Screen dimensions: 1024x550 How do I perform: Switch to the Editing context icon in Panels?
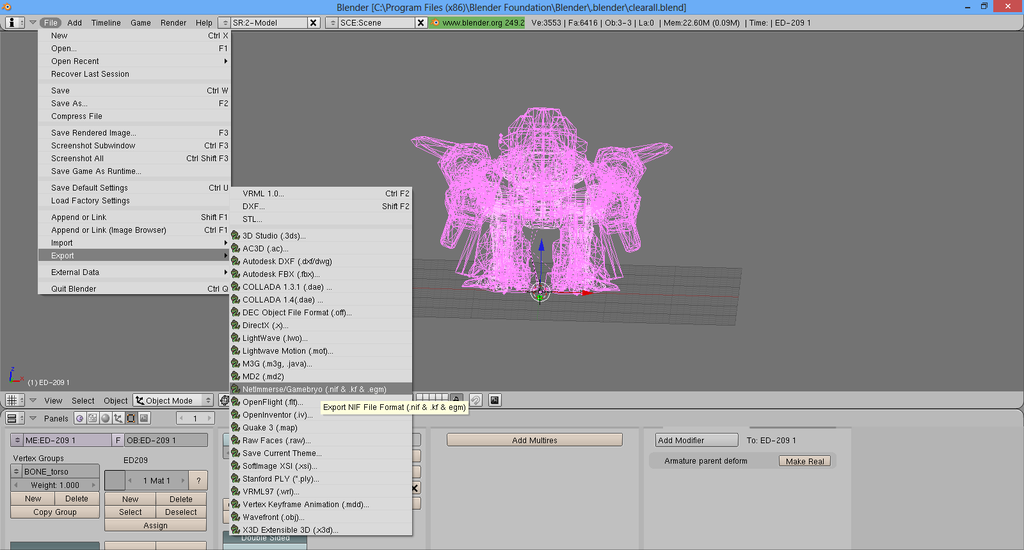pyautogui.click(x=131, y=418)
